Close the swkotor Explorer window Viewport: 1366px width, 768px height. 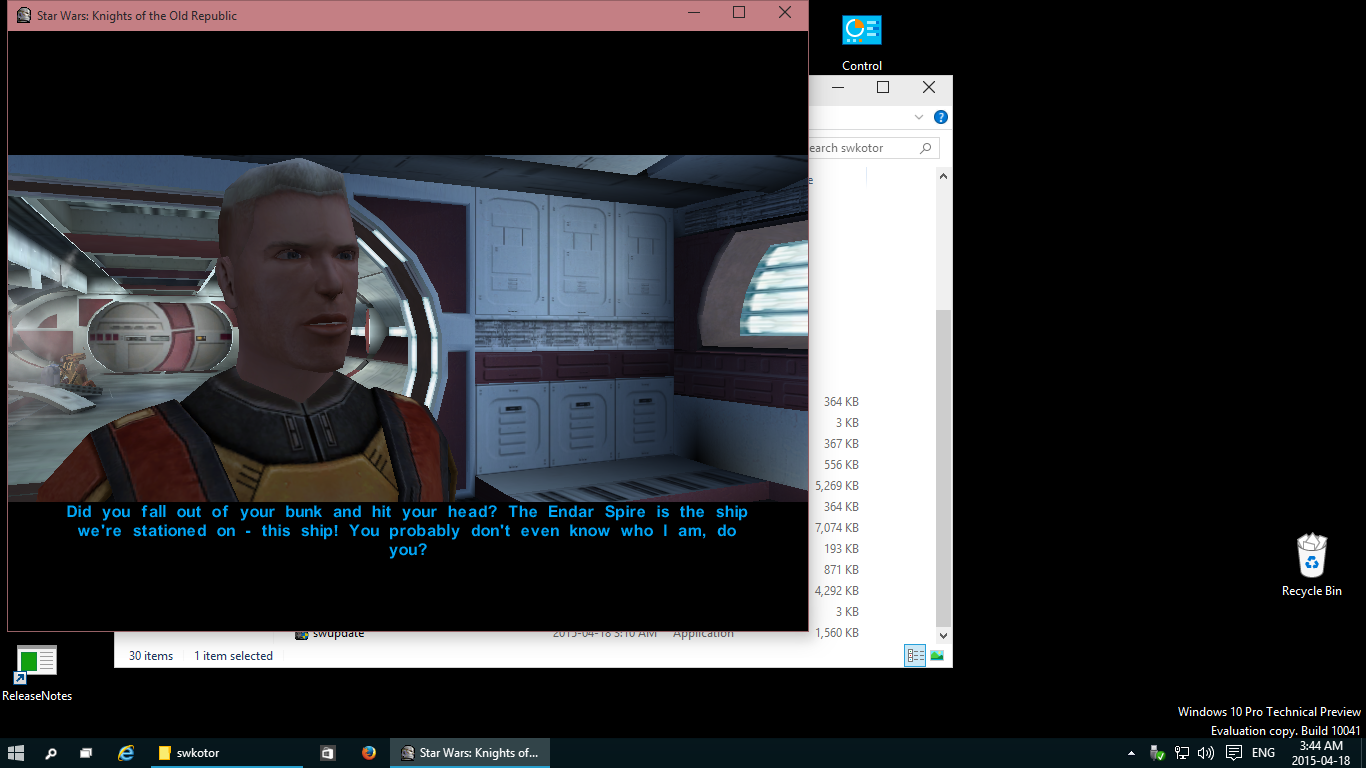[929, 88]
